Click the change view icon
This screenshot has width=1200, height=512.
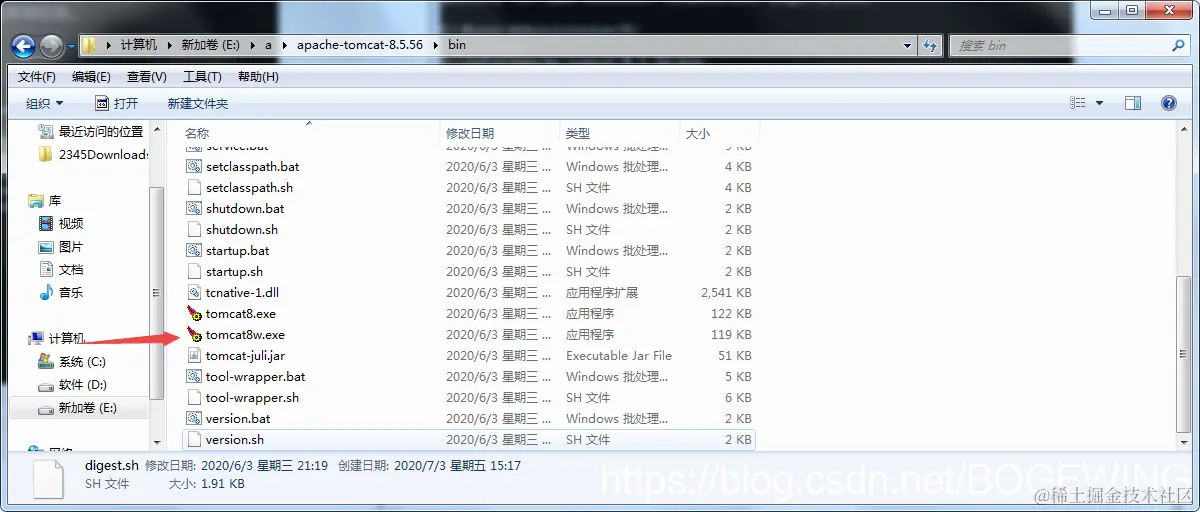[1078, 103]
